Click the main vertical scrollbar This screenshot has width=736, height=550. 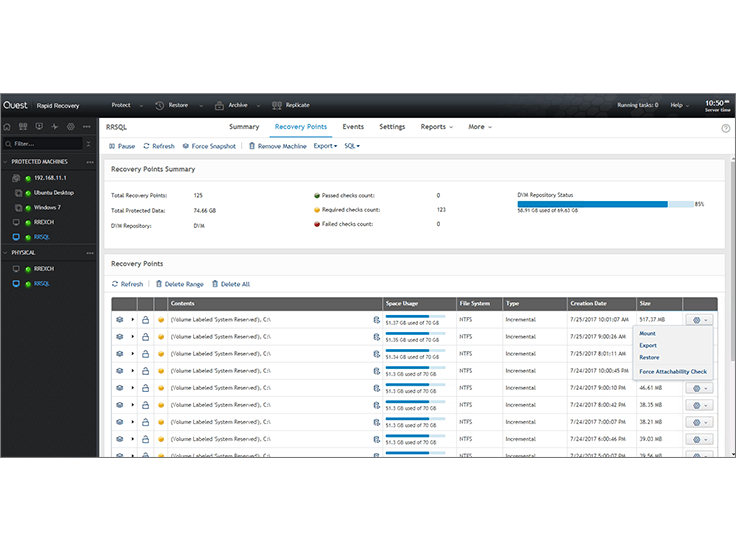coord(733,263)
